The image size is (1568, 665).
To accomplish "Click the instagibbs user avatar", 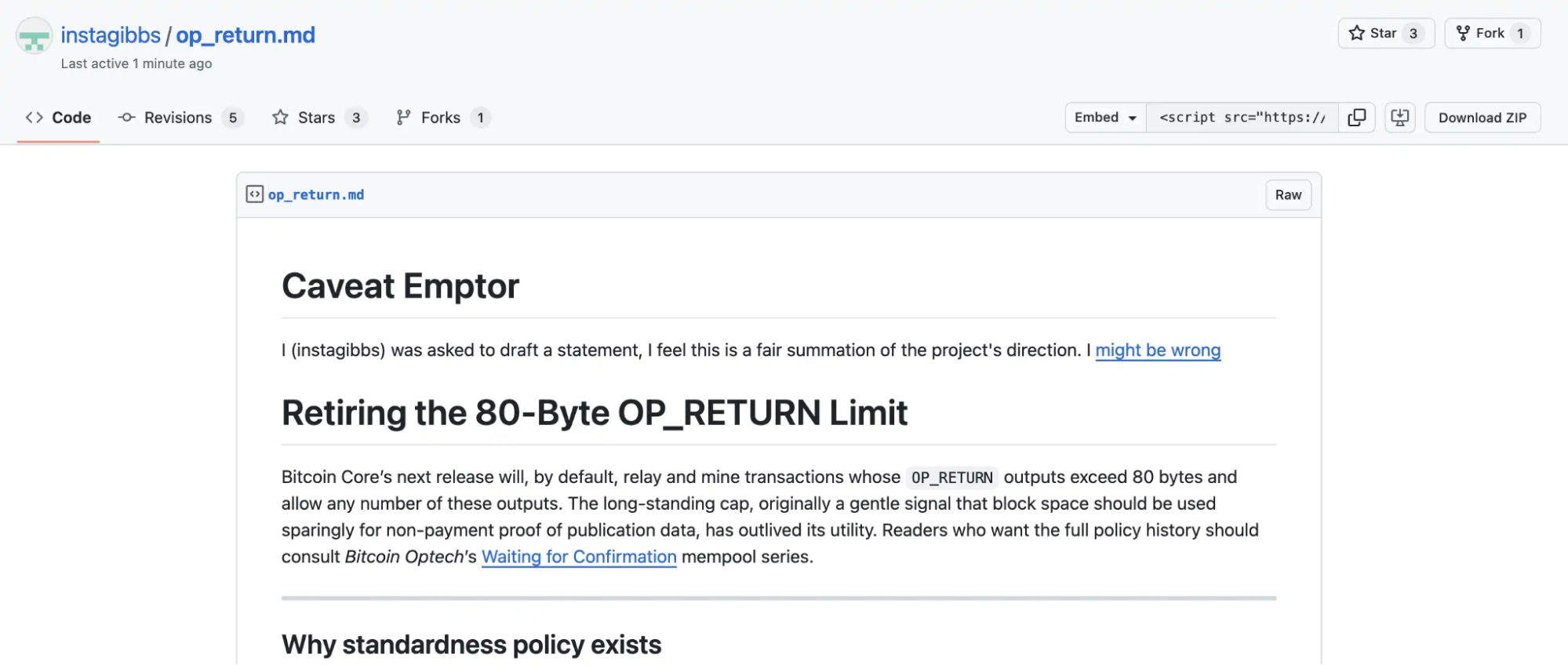I will click(34, 36).
